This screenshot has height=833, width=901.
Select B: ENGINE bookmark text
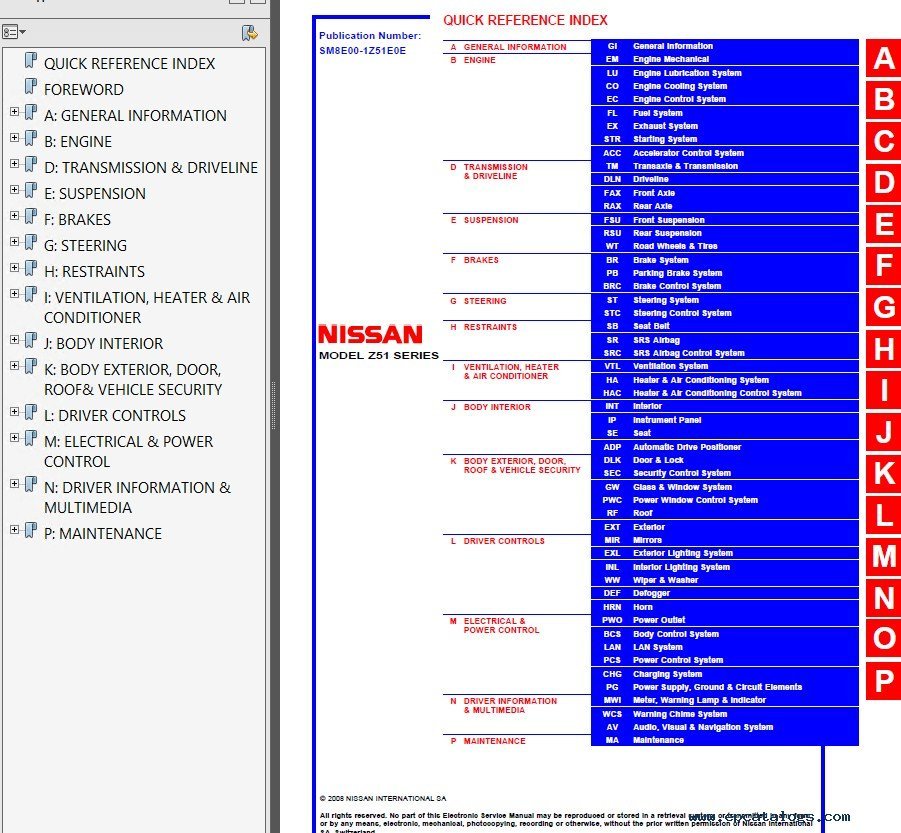pyautogui.click(x=78, y=141)
